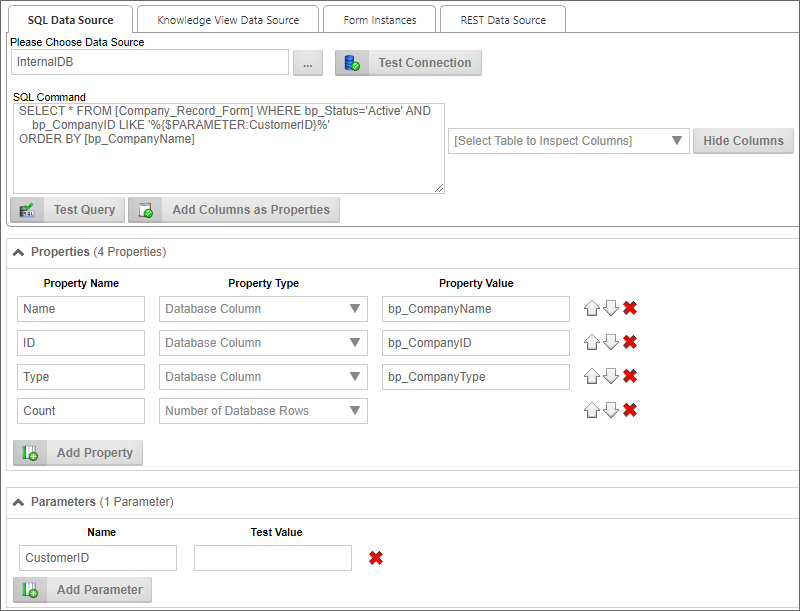Click the data source browse ellipsis button

coord(307,63)
